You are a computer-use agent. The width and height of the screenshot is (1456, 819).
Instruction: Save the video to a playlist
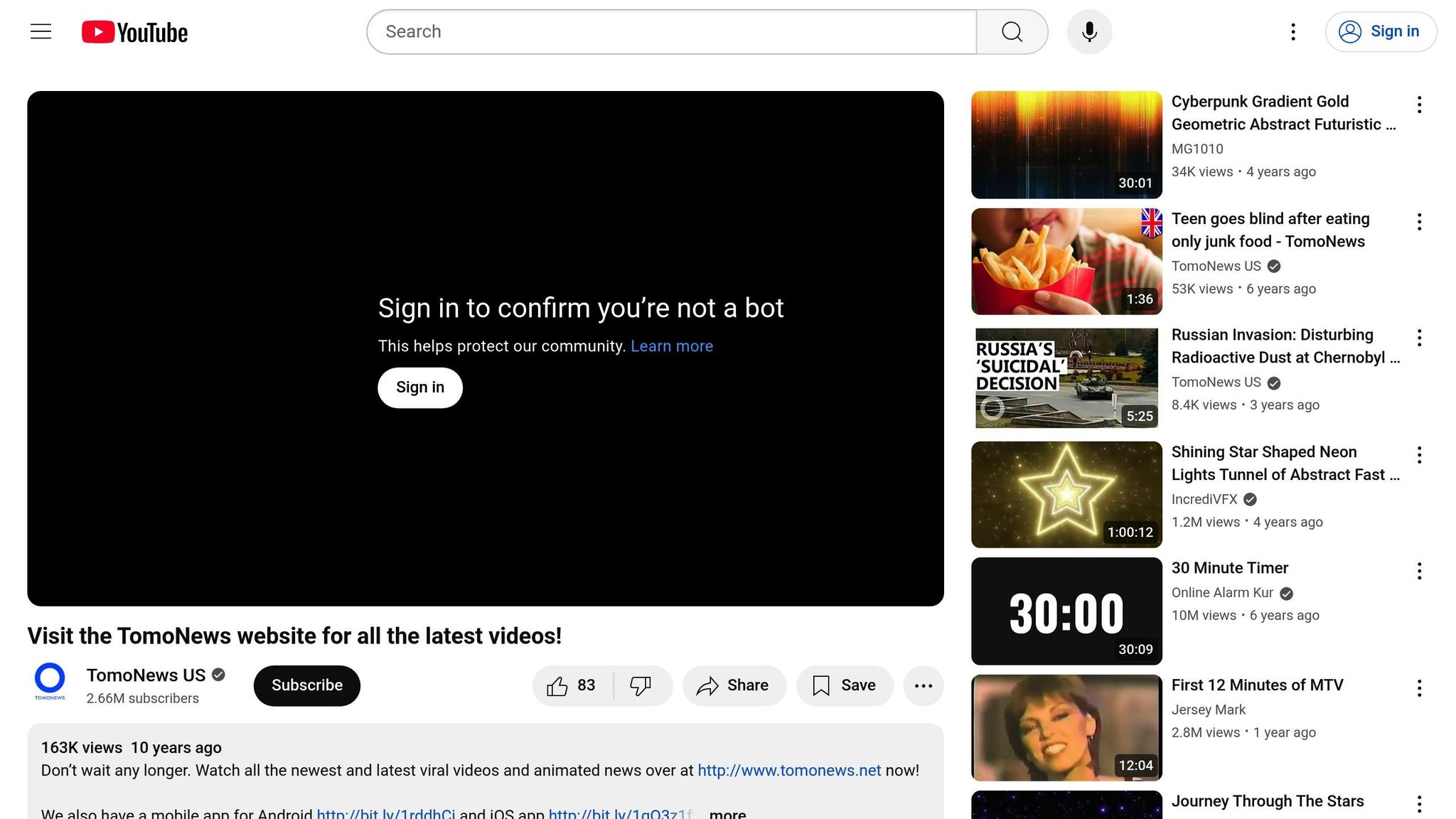(845, 685)
